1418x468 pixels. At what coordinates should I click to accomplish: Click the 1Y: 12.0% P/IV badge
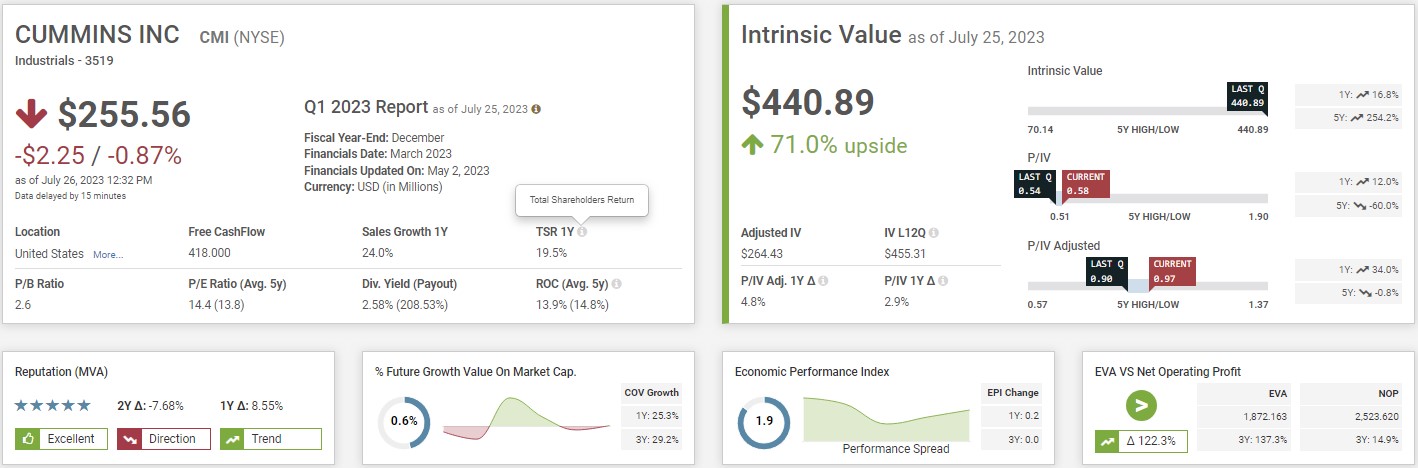click(1349, 182)
